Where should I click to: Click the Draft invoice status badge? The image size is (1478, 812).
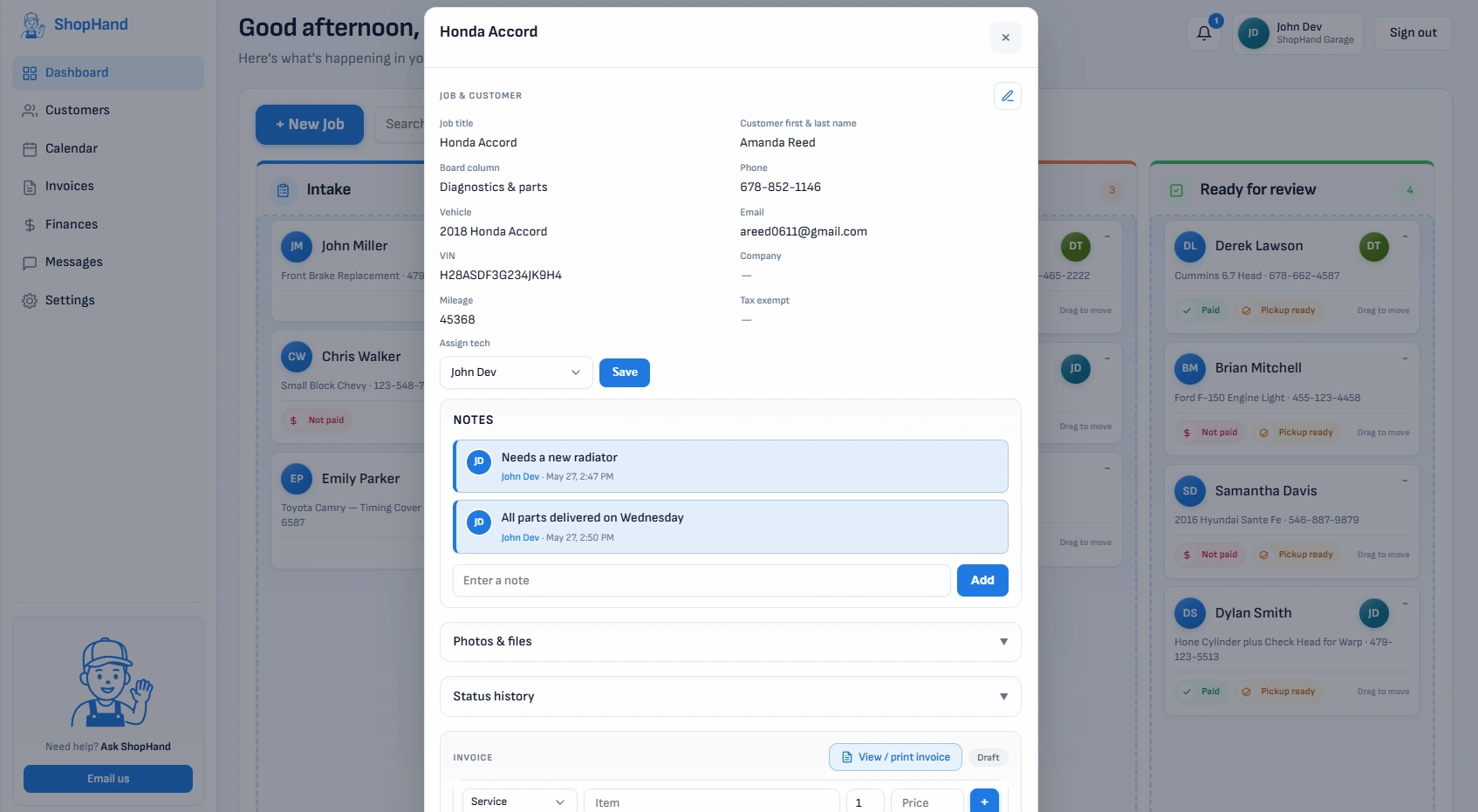(x=989, y=758)
